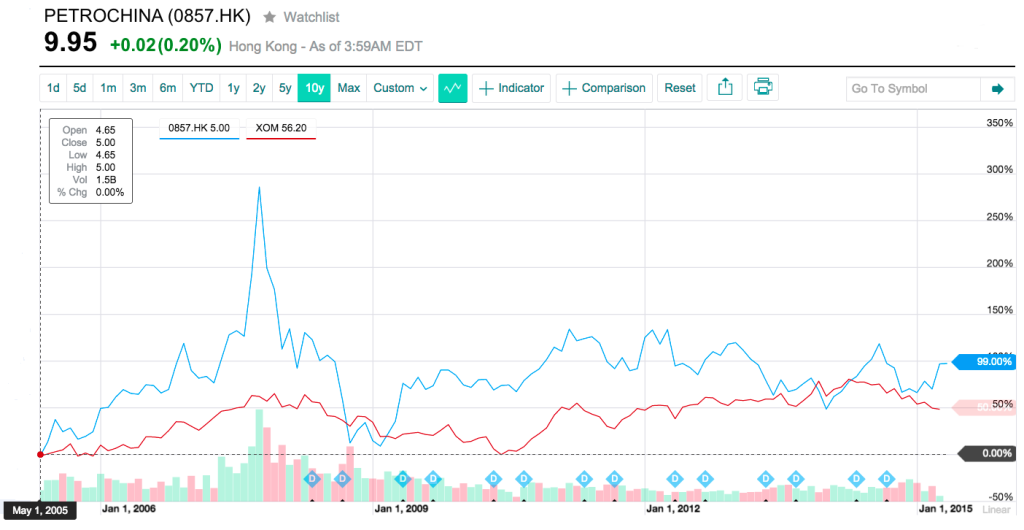Select the 1d time range
Screen dimensions: 1024x530
click(x=54, y=88)
